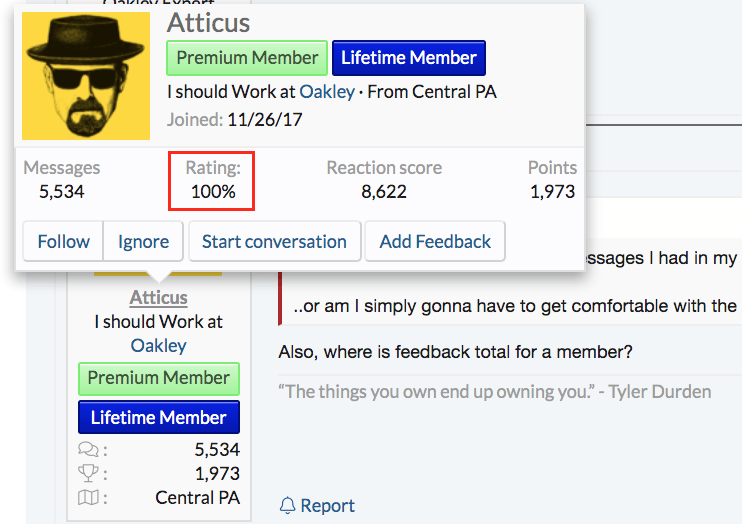Image resolution: width=742 pixels, height=524 pixels.
Task: Click the sidebar Premium Member badge
Action: coord(158,378)
